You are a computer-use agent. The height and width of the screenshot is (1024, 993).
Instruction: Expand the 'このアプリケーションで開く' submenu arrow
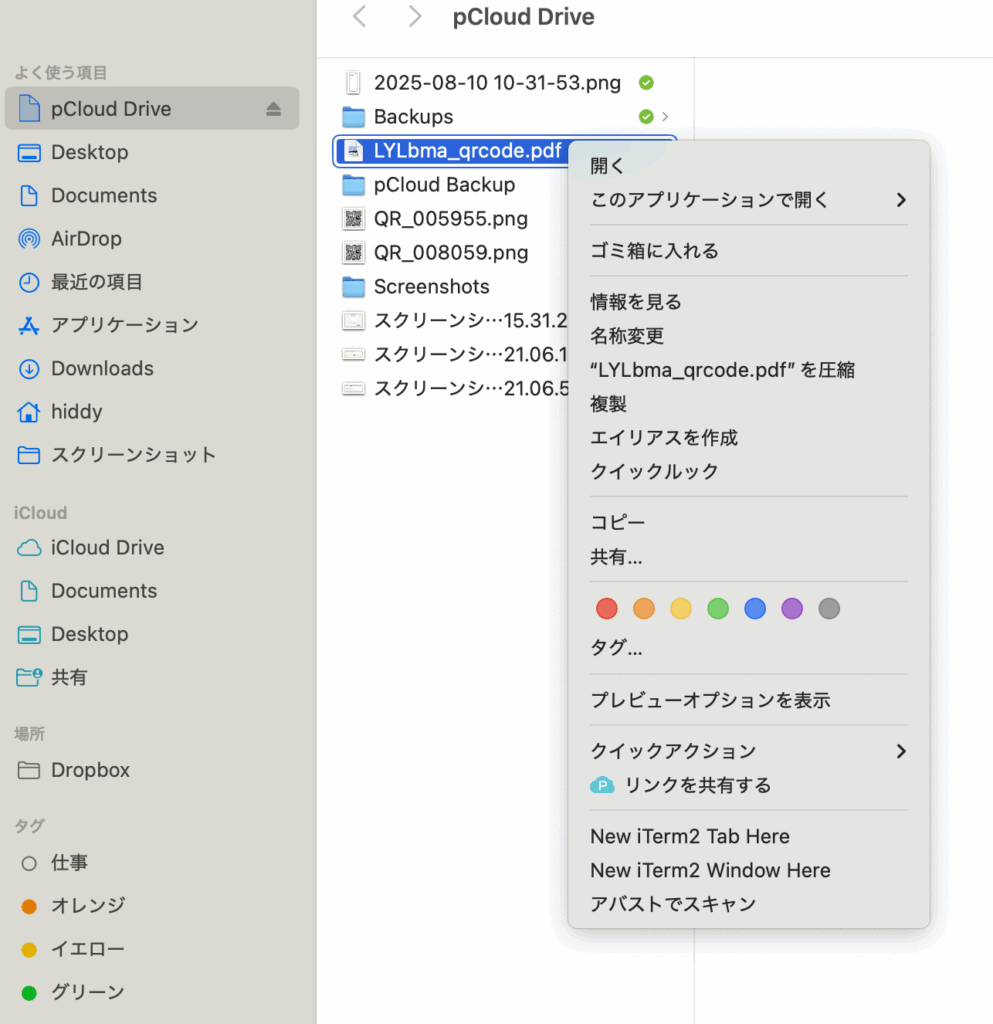click(900, 200)
